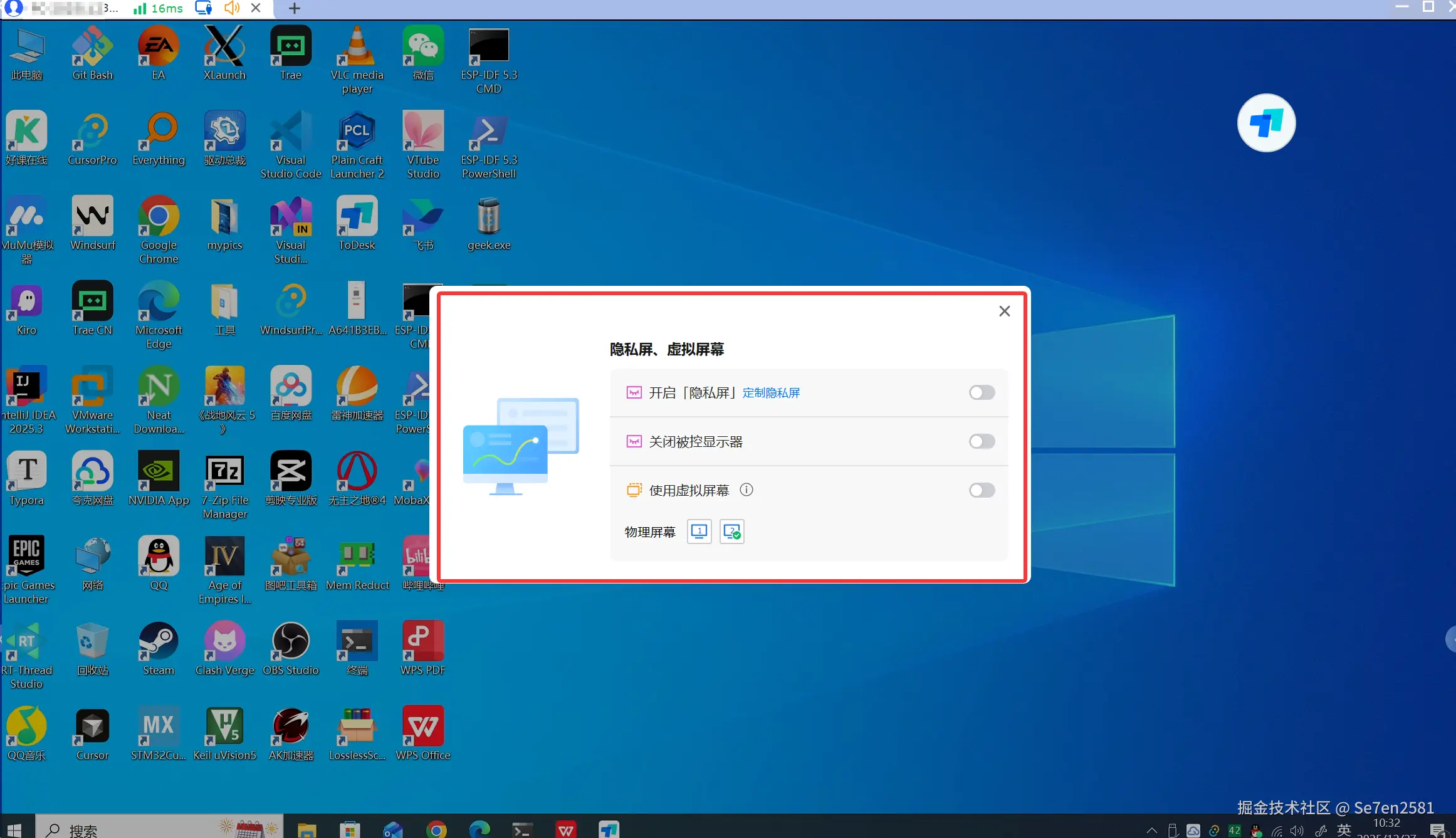The image size is (1456, 838).
Task: Expand the right edge side panel handle
Action: click(1451, 639)
